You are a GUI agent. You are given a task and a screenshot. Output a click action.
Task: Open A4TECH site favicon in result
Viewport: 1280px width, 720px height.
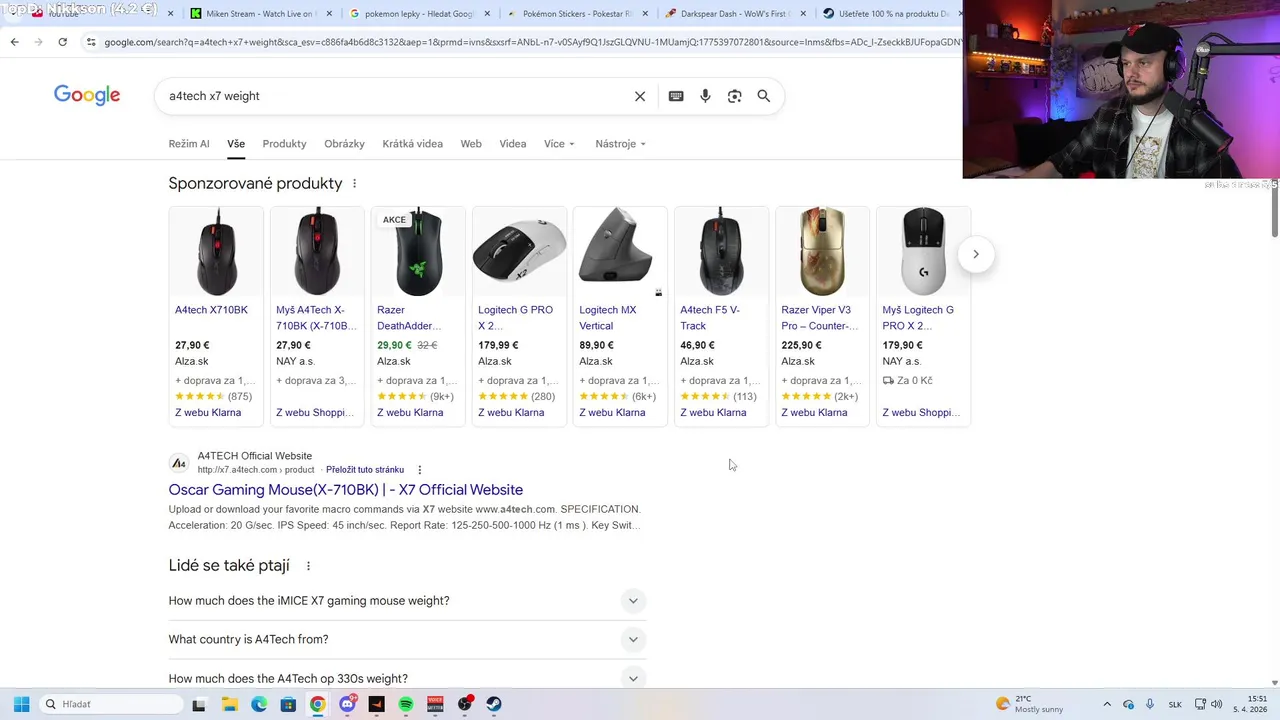pos(179,463)
